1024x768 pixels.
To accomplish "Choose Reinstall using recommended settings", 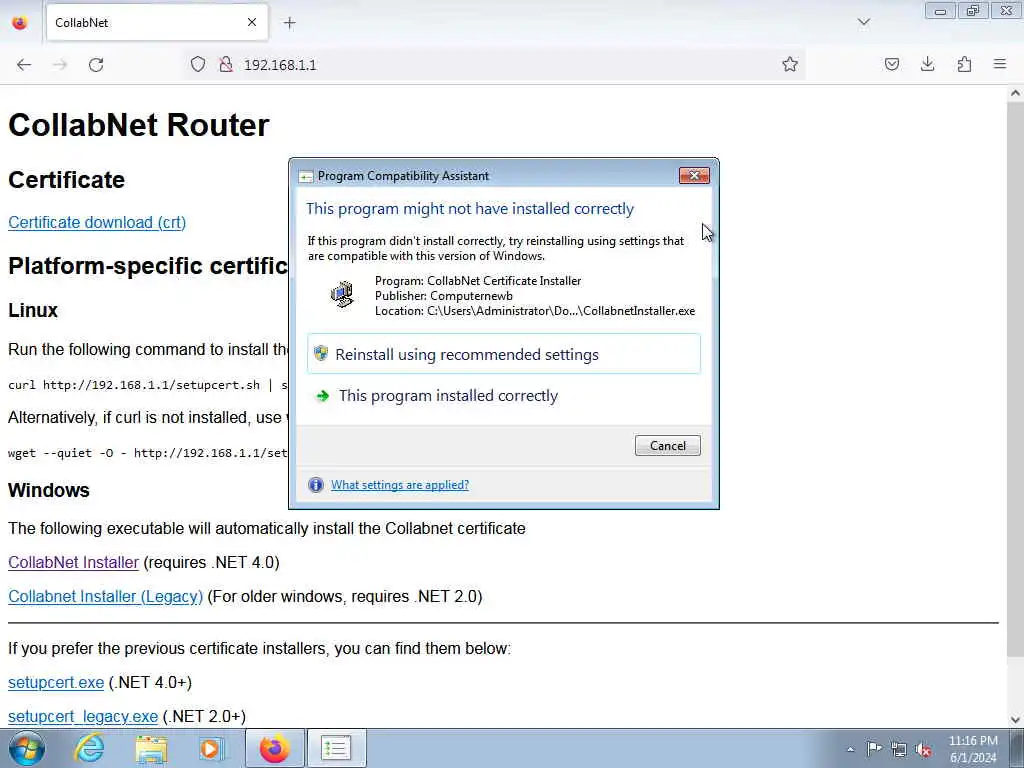I will 504,354.
